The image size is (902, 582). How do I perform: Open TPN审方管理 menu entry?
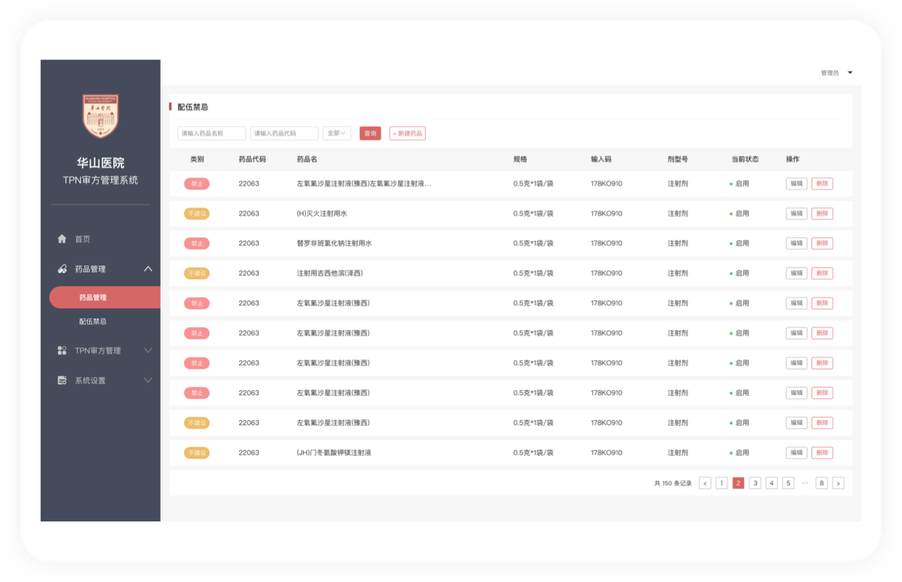click(98, 350)
